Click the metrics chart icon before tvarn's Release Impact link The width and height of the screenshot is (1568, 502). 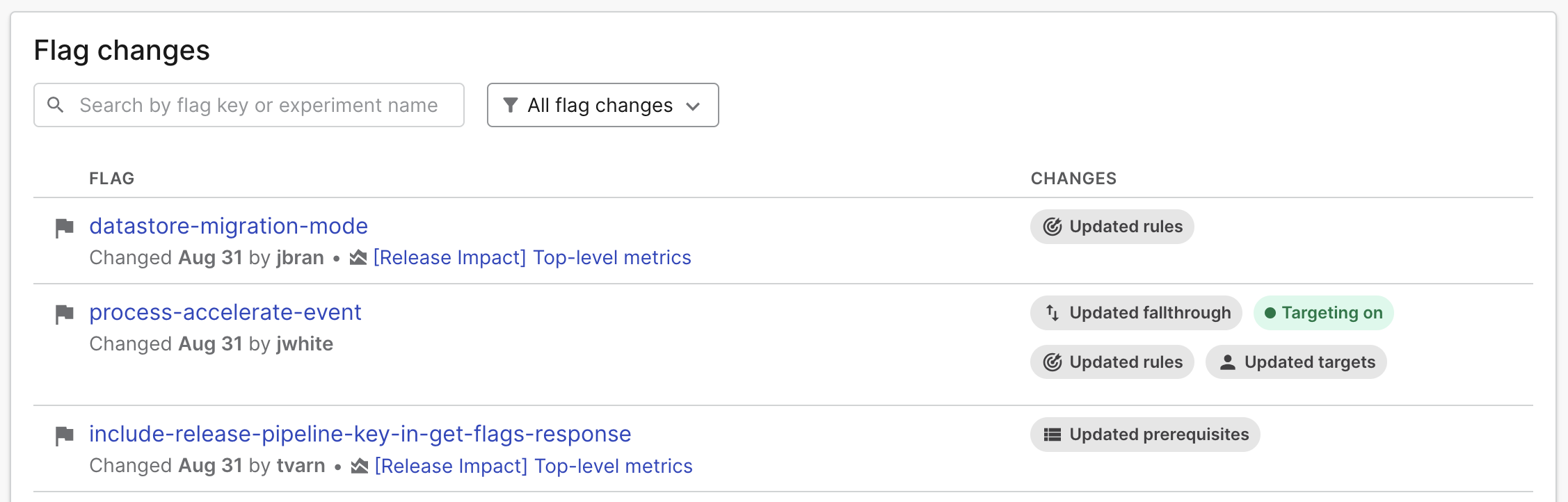pyautogui.click(x=356, y=466)
